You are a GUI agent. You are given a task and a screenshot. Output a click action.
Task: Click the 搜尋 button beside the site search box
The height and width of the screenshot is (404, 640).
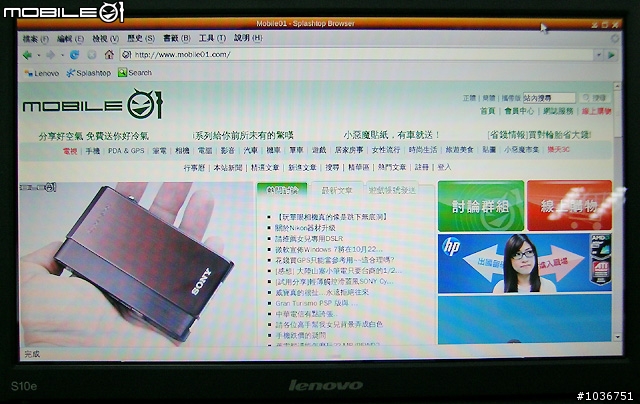point(595,98)
